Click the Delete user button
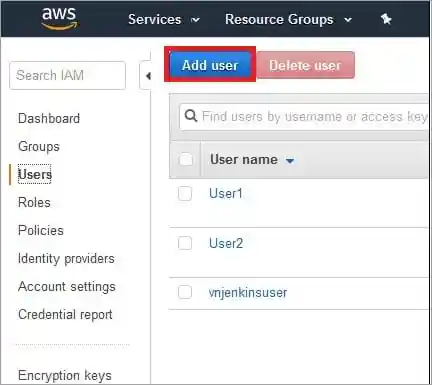 [x=305, y=65]
